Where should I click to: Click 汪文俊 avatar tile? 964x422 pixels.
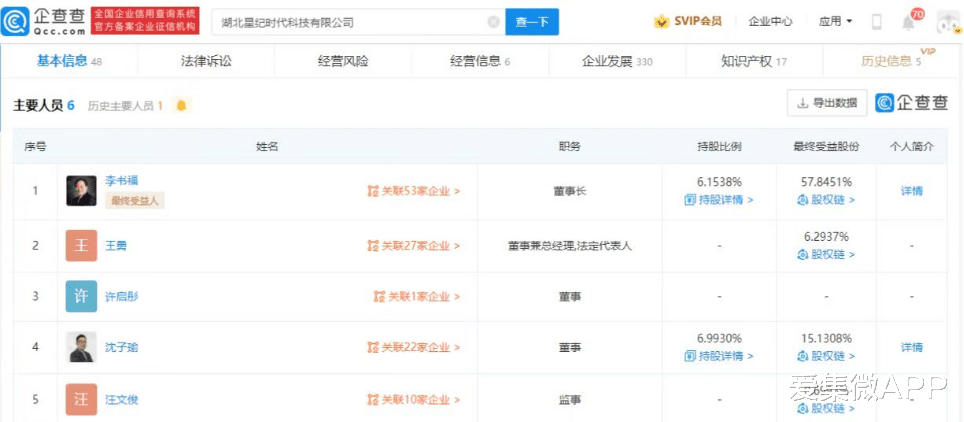(x=81, y=399)
